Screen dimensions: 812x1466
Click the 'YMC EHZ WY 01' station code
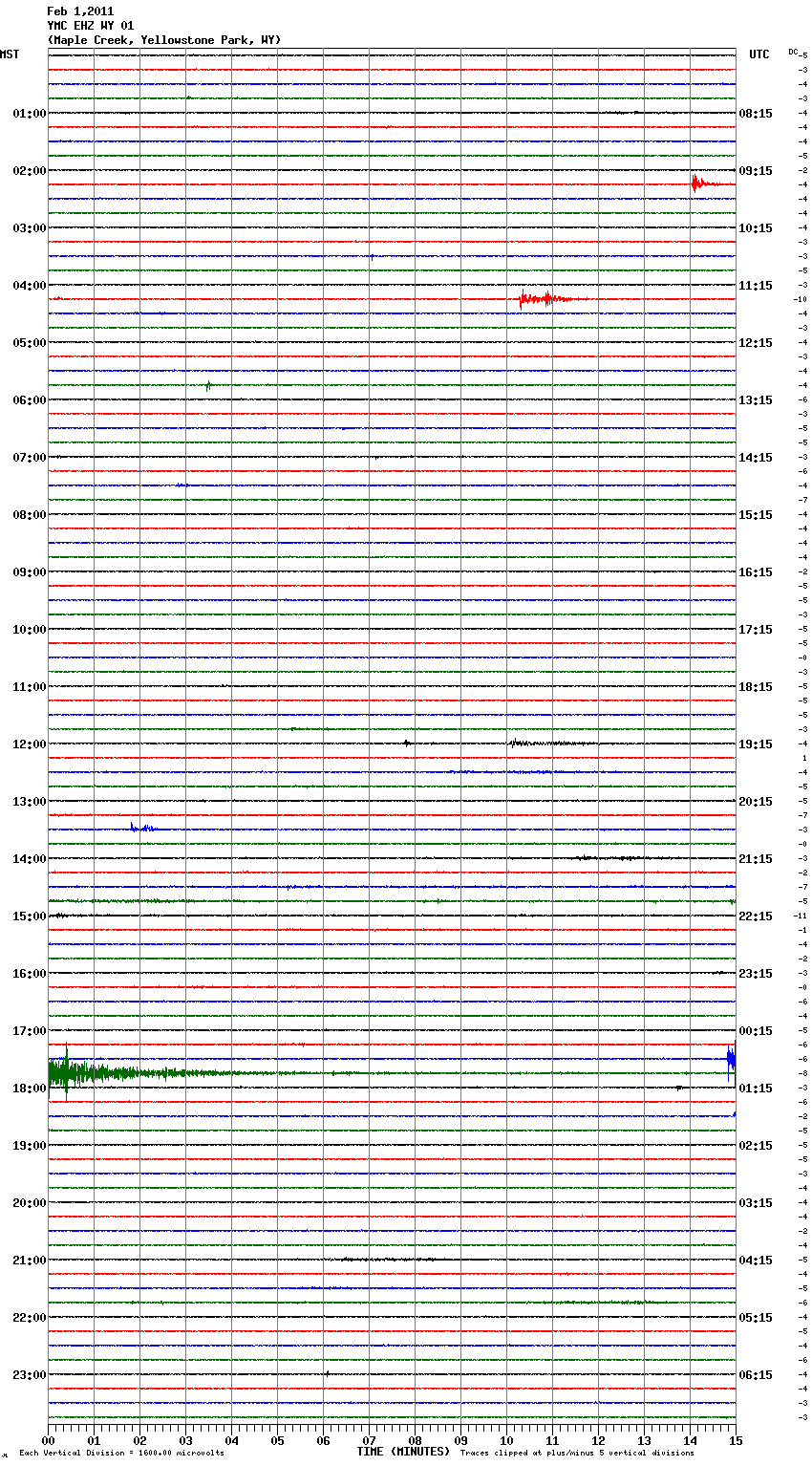tap(91, 26)
